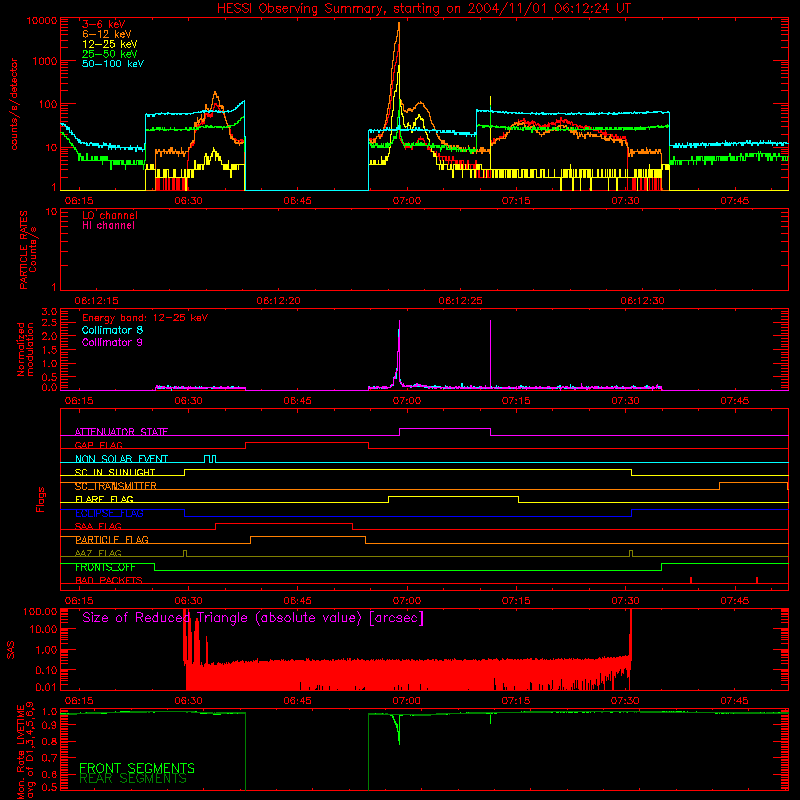The width and height of the screenshot is (800, 800).
Task: Click the 06:12:30 time tick label
Action: (x=642, y=301)
